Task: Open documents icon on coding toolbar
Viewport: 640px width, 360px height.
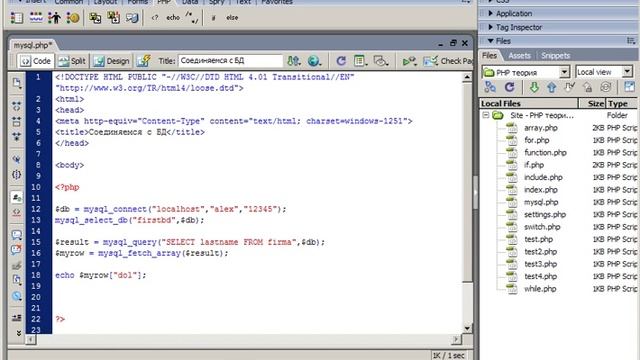Action: point(17,83)
